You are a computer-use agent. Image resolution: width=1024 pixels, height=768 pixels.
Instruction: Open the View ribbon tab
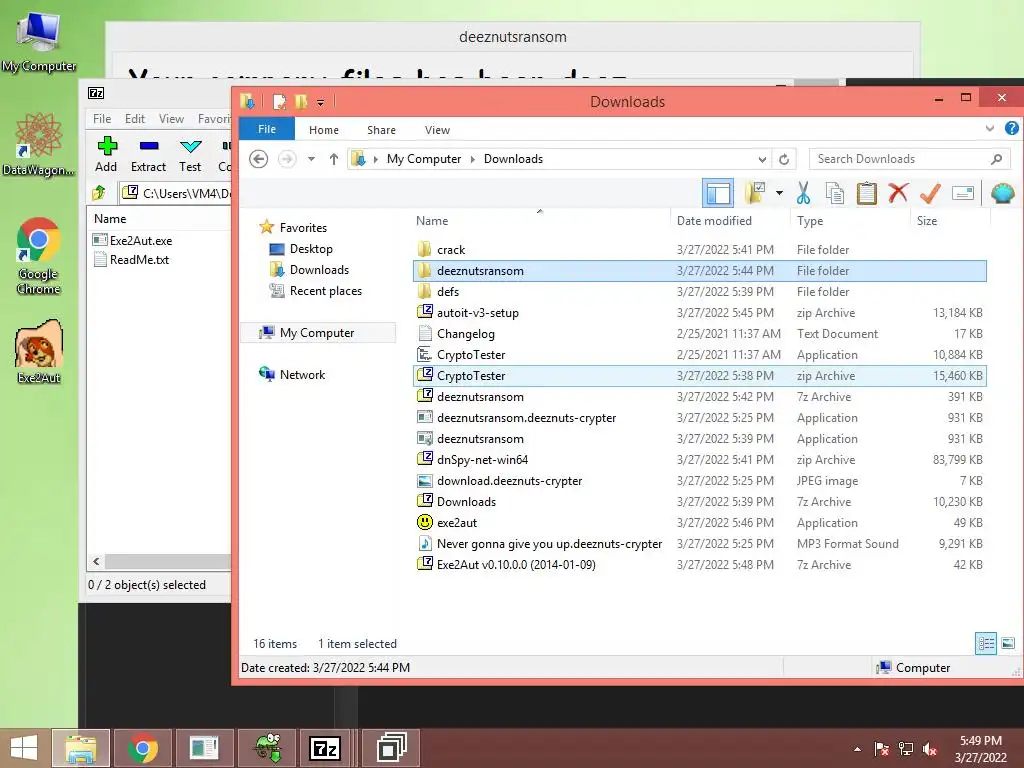[437, 130]
